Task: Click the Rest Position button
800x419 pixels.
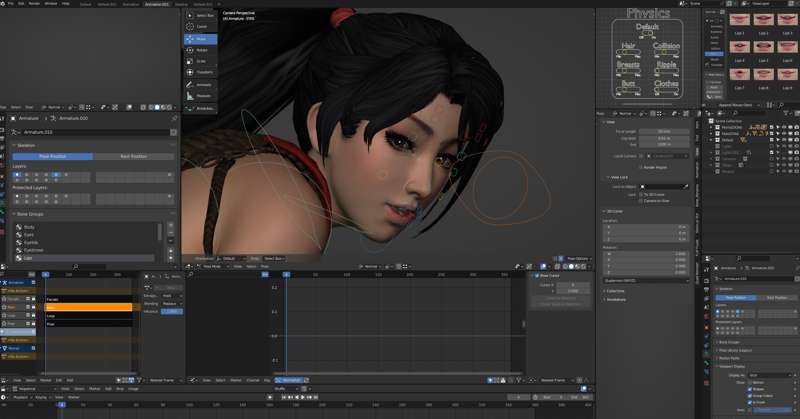Action: 133,156
